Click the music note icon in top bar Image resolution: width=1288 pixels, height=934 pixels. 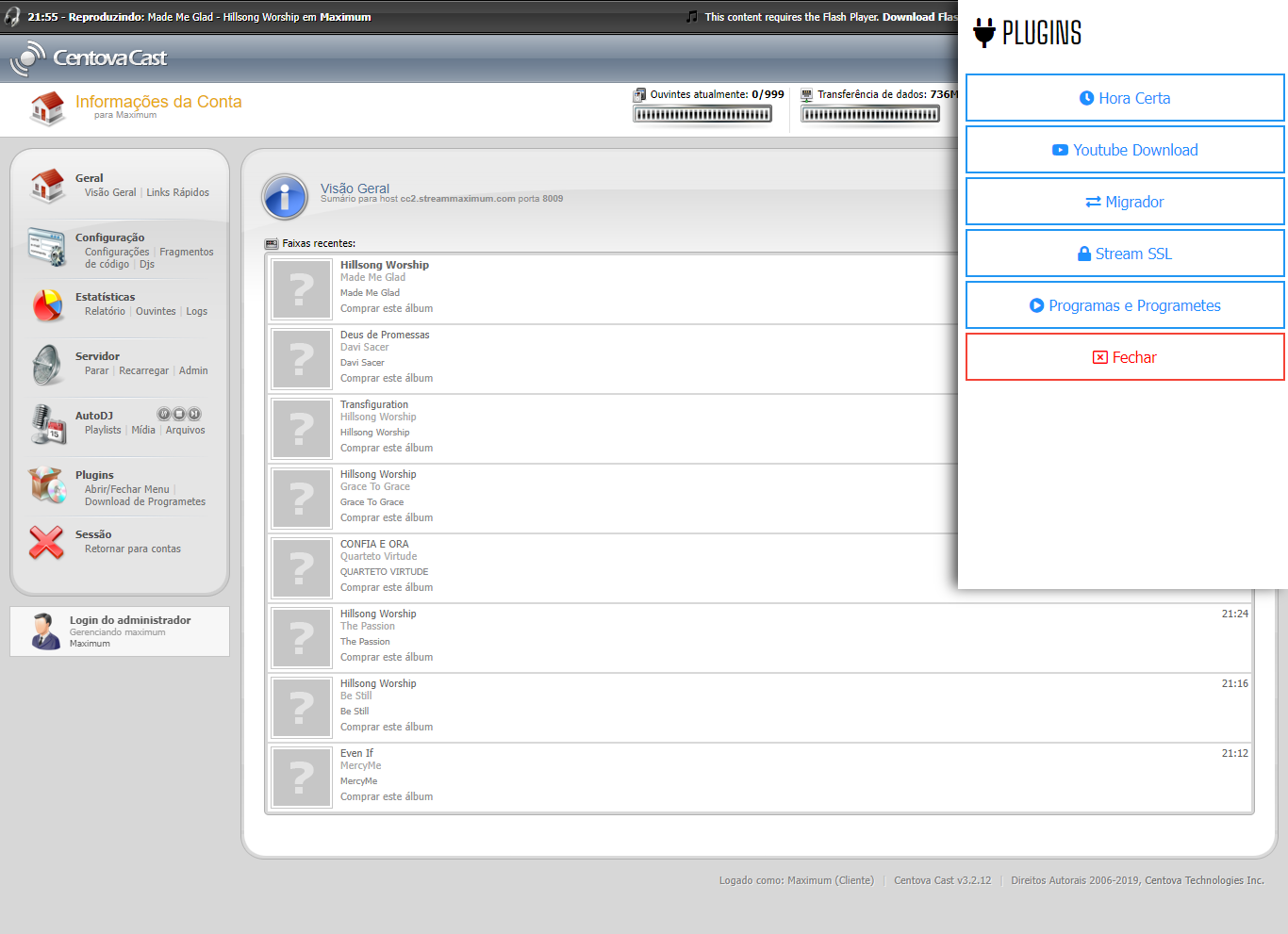tap(692, 16)
